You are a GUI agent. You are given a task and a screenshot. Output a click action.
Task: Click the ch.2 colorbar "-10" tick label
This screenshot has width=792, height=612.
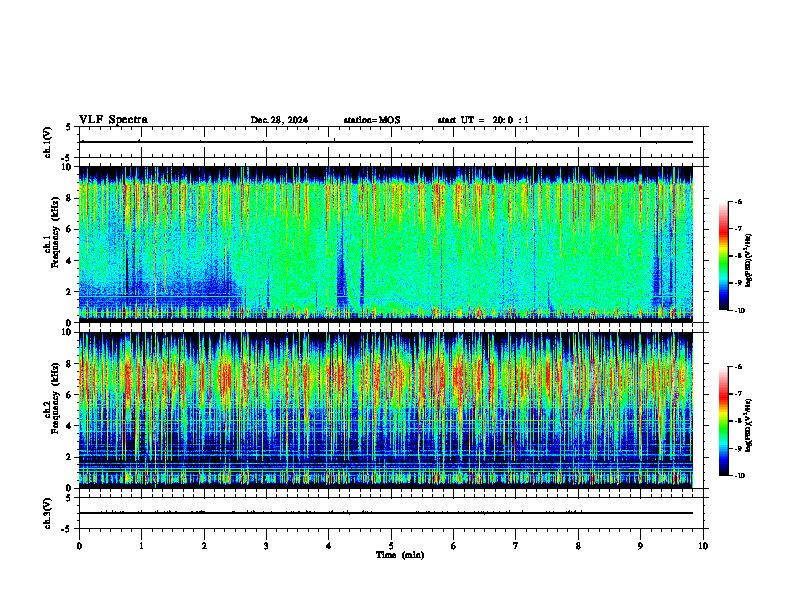tap(739, 476)
